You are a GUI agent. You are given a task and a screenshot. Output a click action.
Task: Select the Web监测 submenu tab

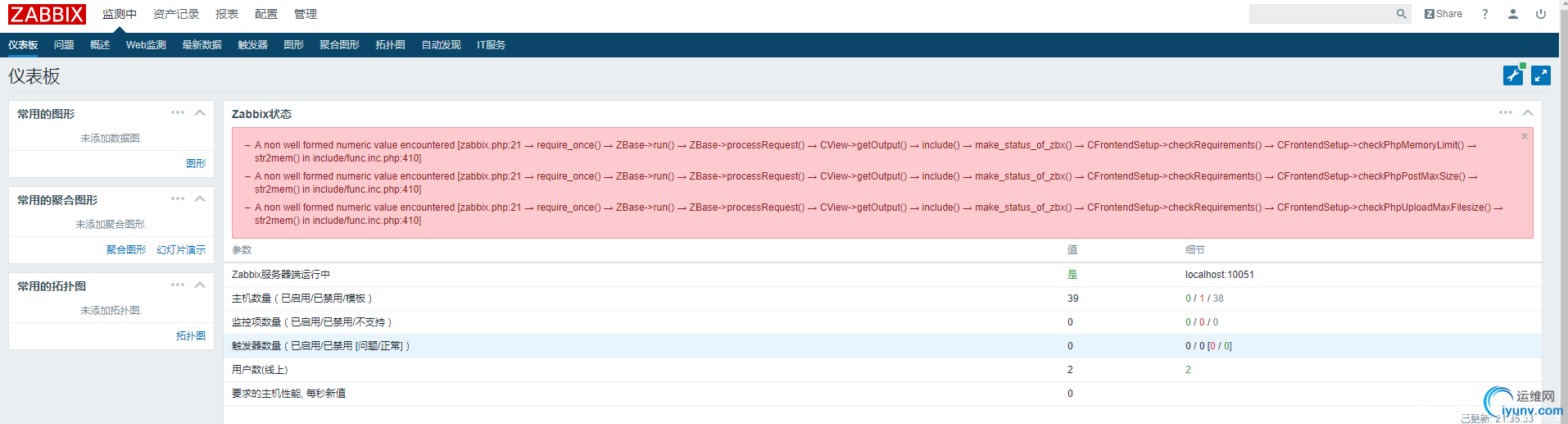click(x=146, y=45)
